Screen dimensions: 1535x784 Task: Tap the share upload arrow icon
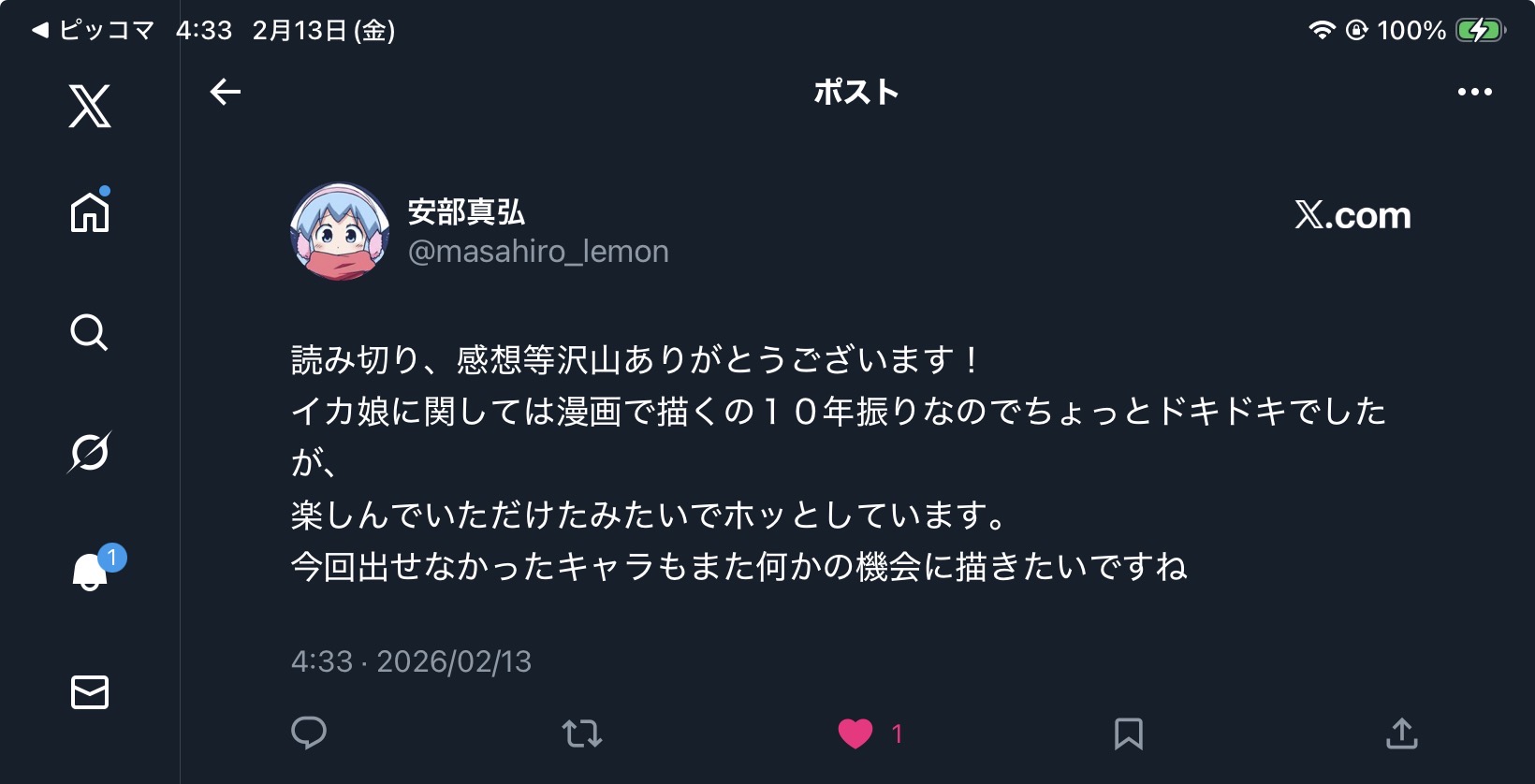pyautogui.click(x=1401, y=733)
